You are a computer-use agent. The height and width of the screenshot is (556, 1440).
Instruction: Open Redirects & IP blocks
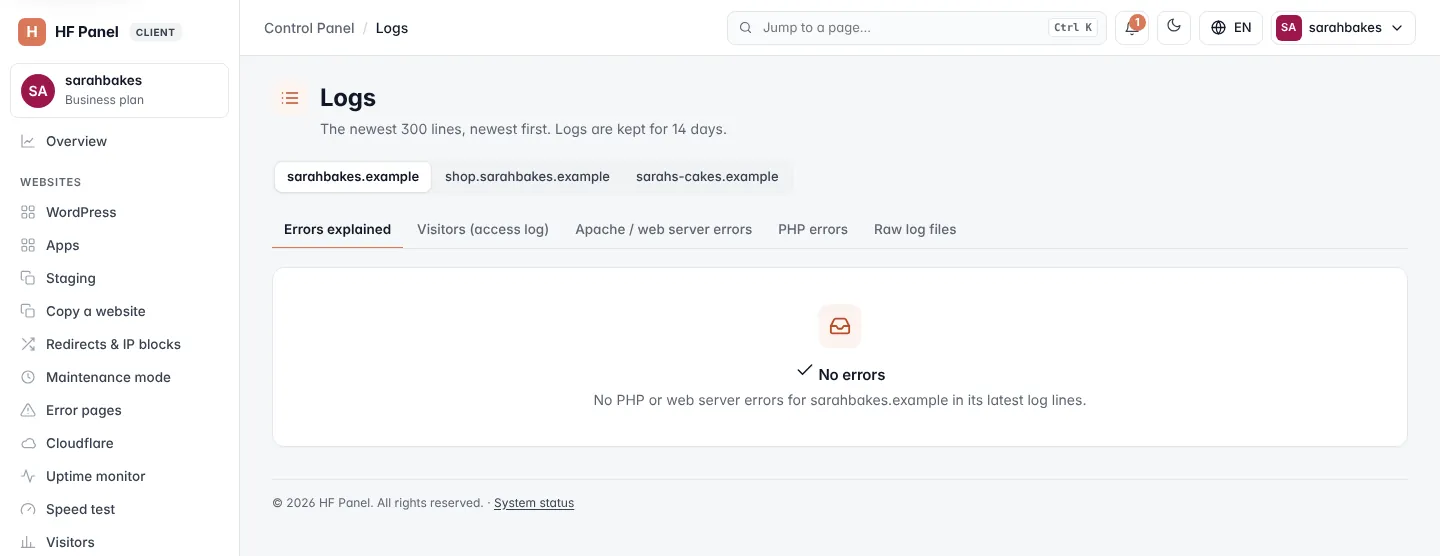point(120,344)
